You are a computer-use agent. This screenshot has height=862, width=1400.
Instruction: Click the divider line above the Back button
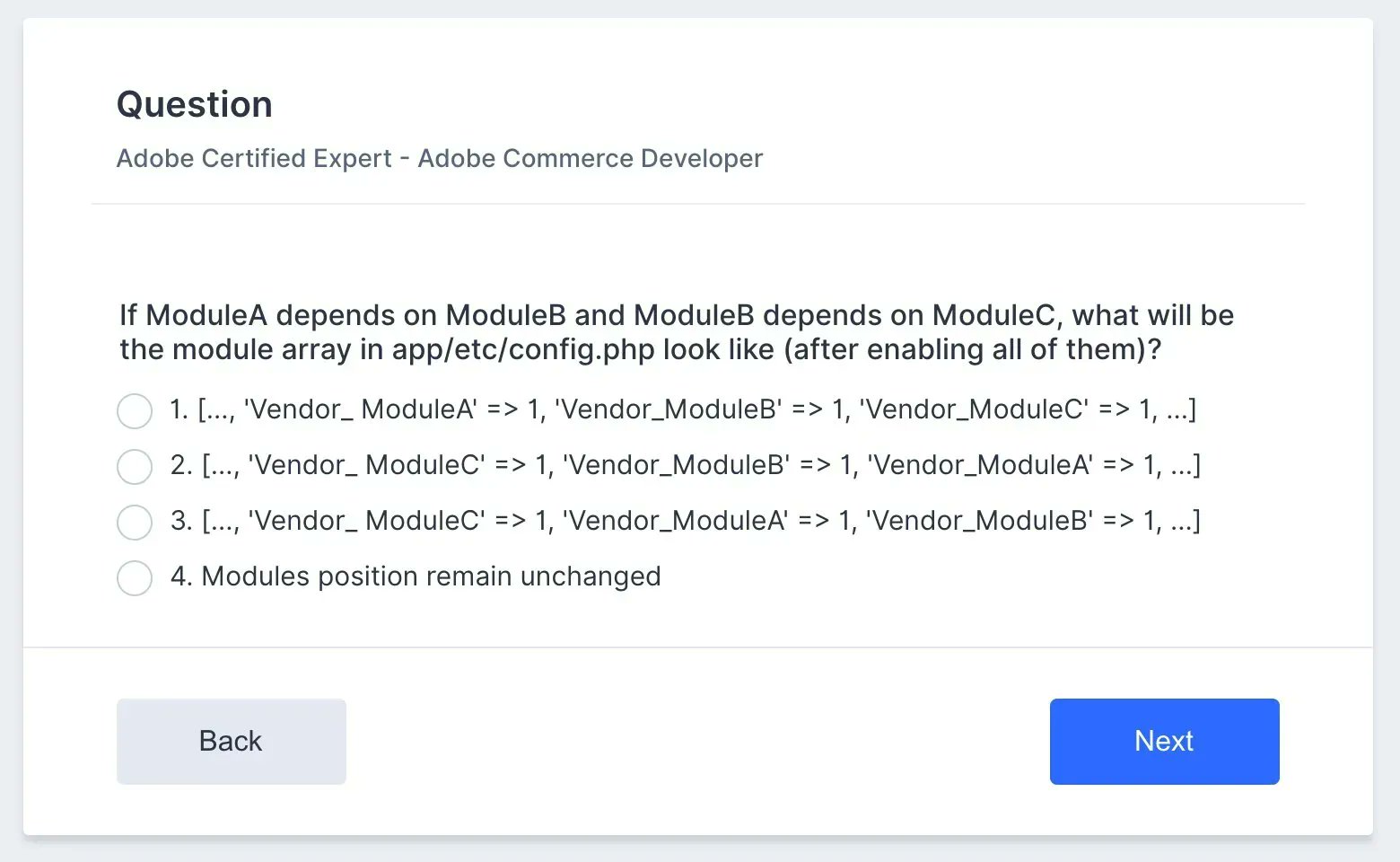click(x=698, y=647)
